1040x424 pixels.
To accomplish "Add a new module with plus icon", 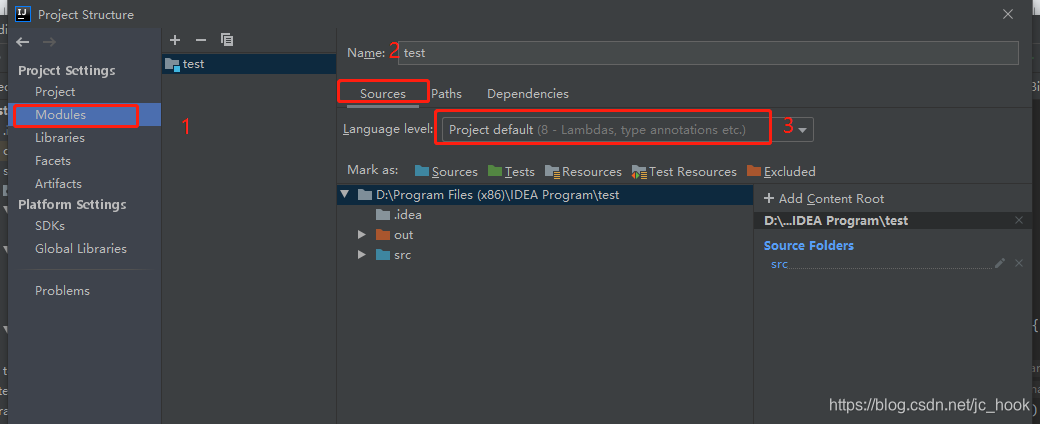I will tap(175, 40).
